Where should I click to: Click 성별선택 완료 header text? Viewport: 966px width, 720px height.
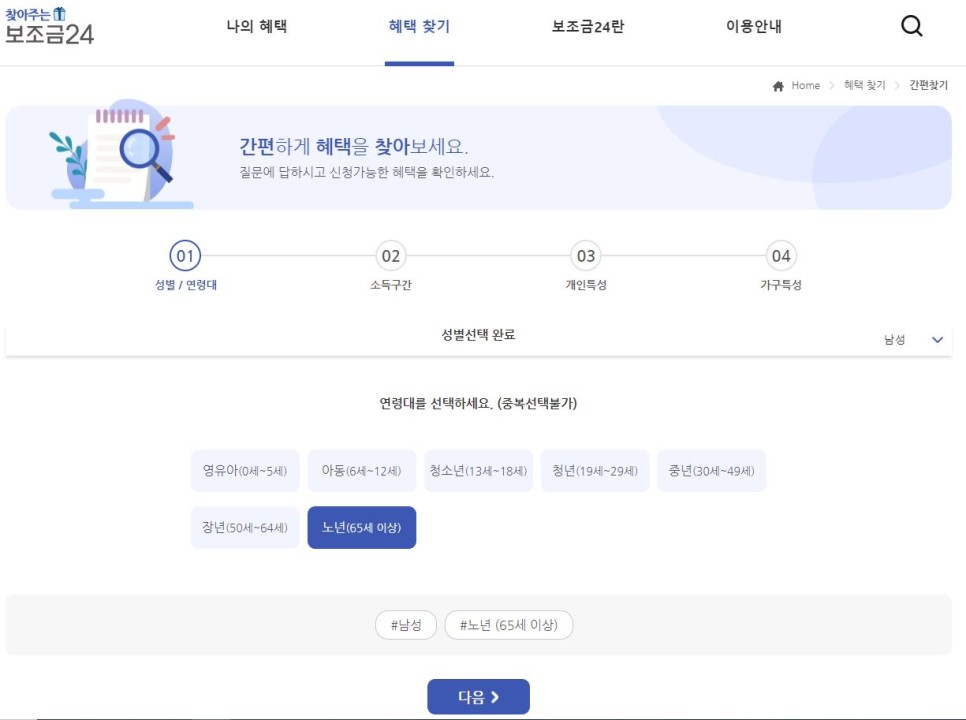[x=478, y=334]
